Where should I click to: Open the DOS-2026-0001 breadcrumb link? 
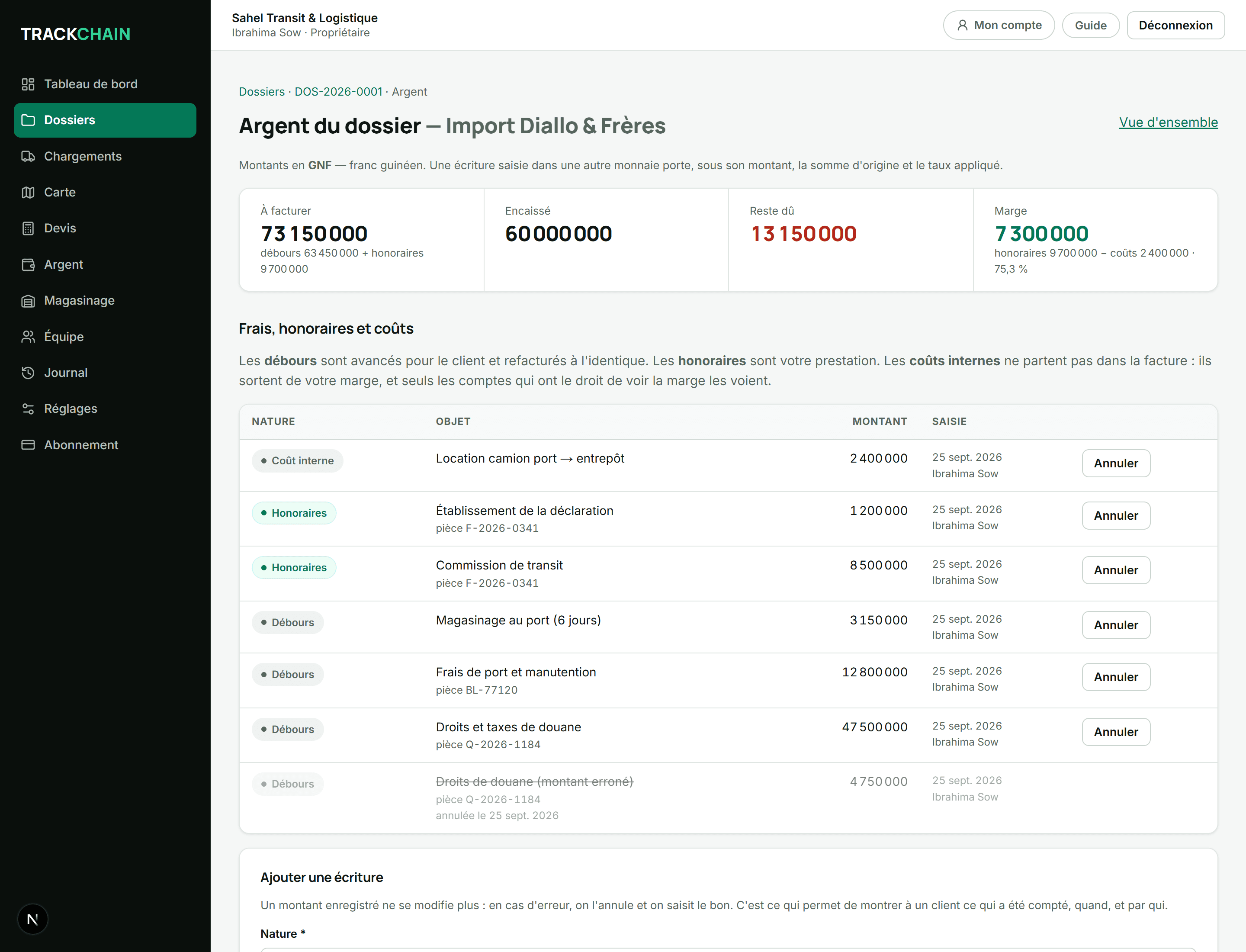pyautogui.click(x=338, y=92)
